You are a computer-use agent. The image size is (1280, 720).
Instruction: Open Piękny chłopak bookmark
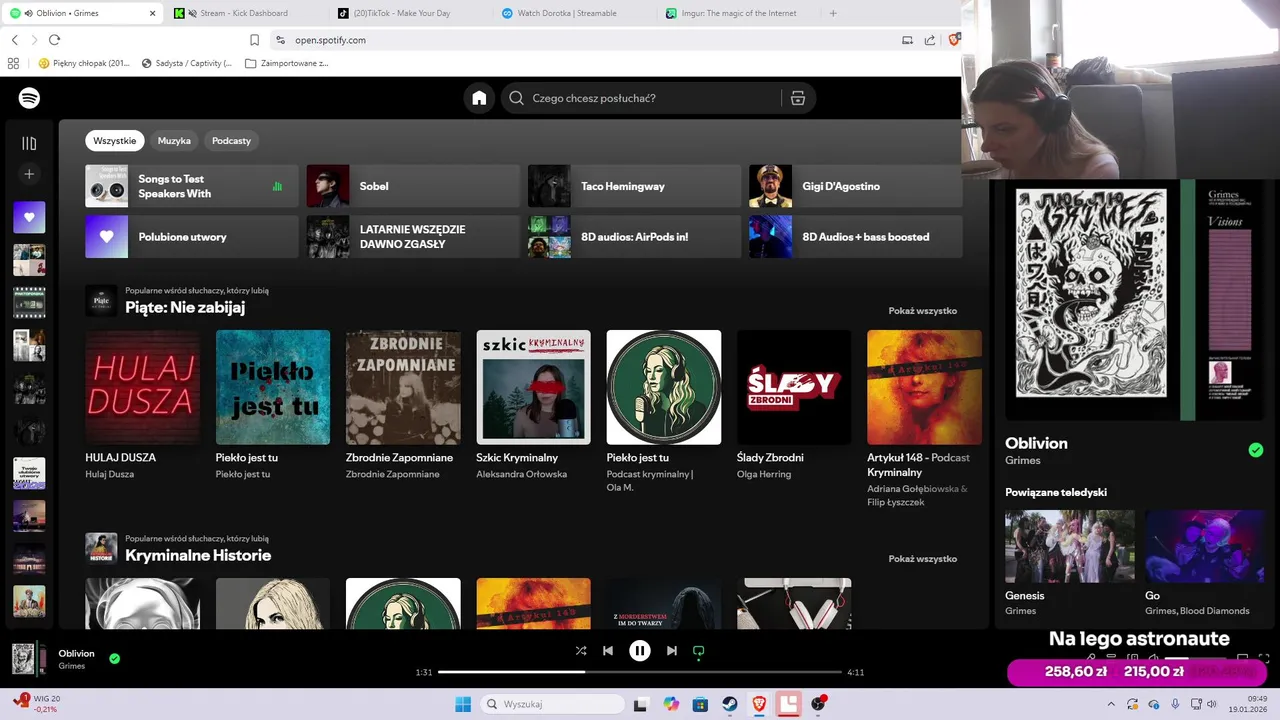pyautogui.click(x=84, y=63)
